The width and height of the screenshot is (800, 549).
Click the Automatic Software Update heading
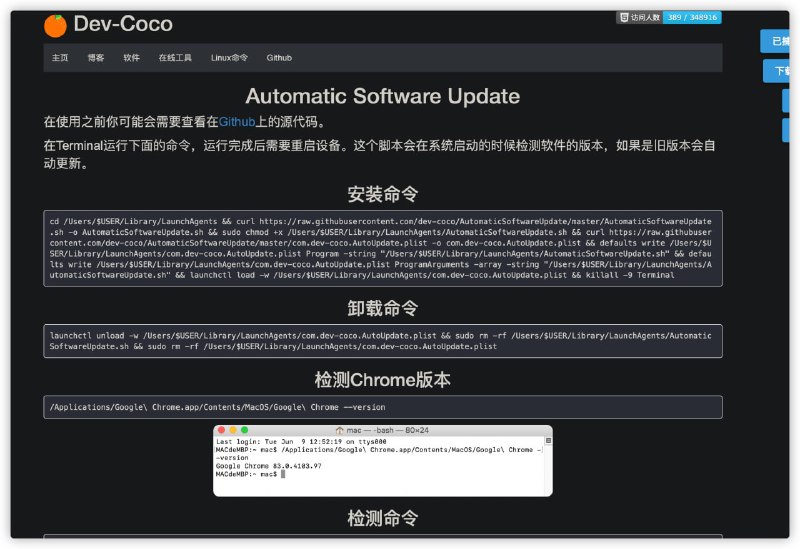point(383,96)
